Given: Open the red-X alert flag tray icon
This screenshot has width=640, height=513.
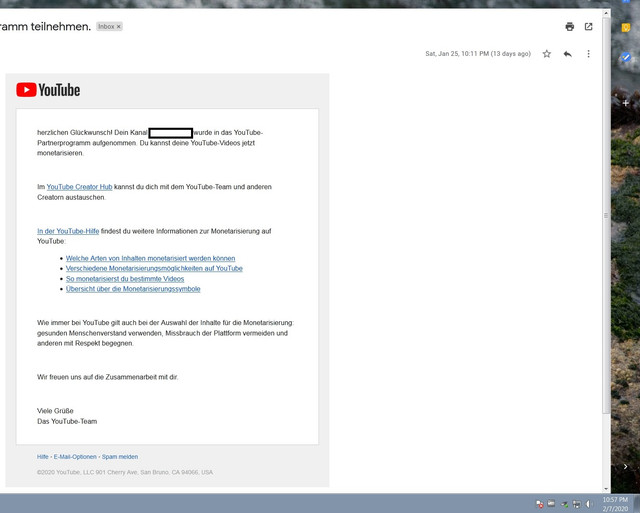Looking at the screenshot, I should [x=540, y=504].
